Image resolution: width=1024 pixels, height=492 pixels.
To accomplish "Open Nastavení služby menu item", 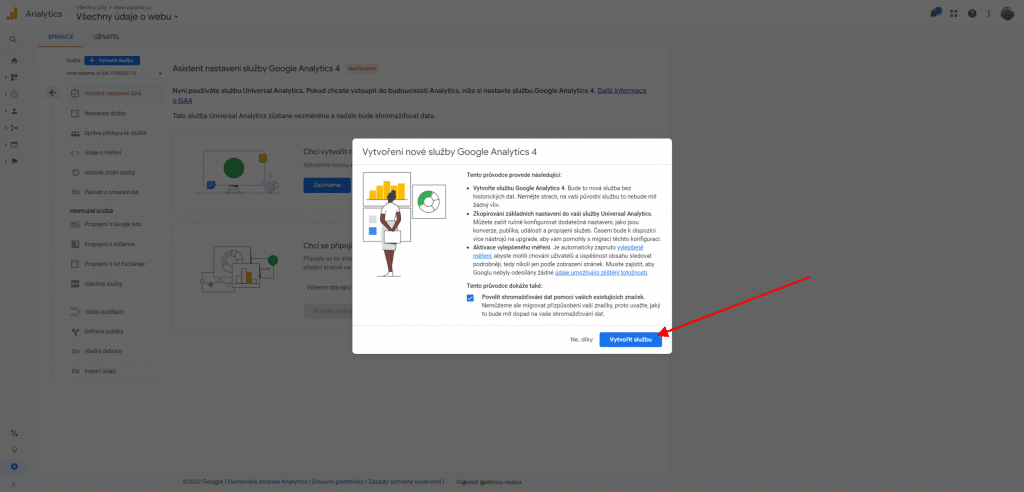I will point(105,113).
